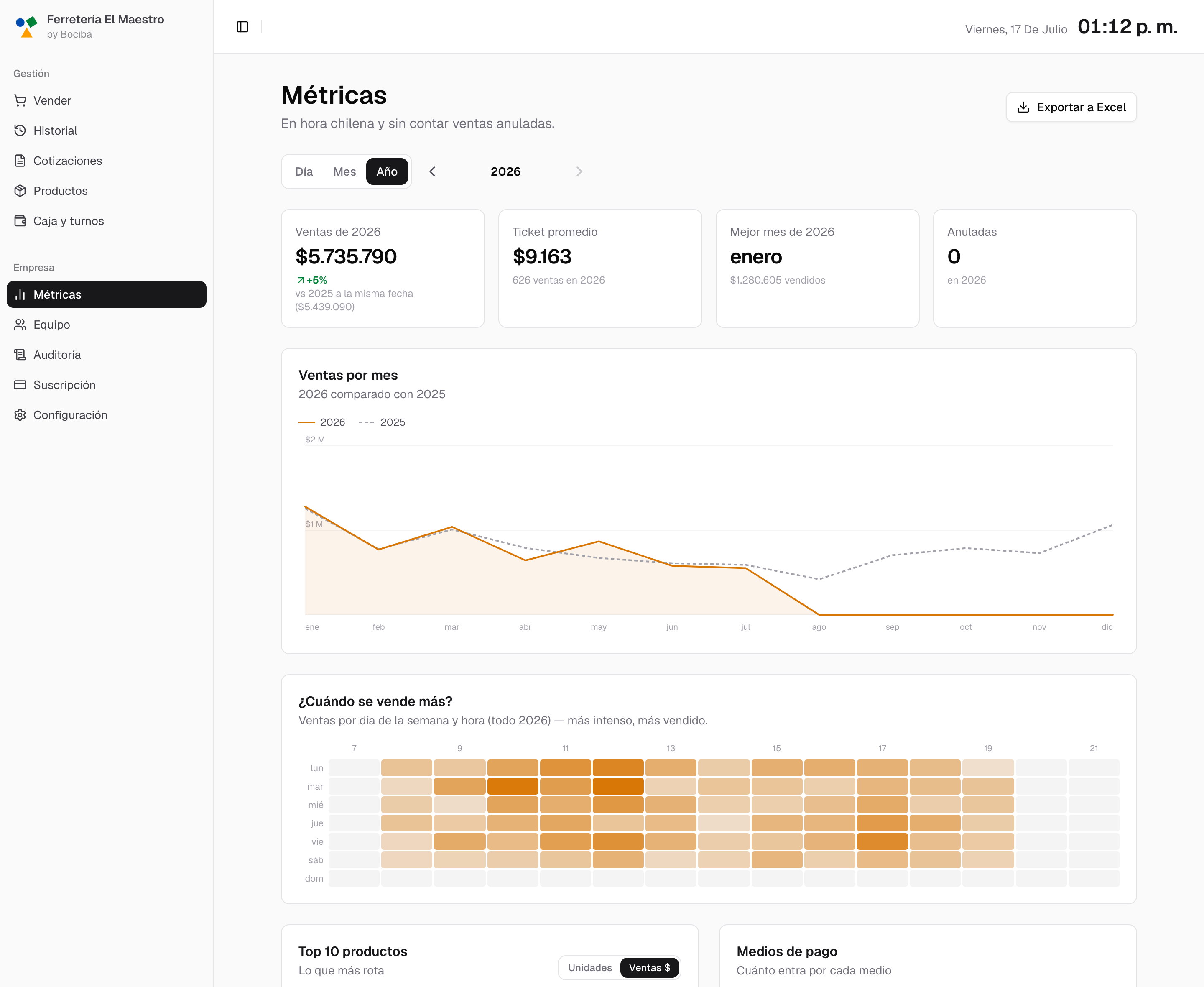Open Auditoría in the sidebar
This screenshot has width=1204, height=987.
coord(107,355)
